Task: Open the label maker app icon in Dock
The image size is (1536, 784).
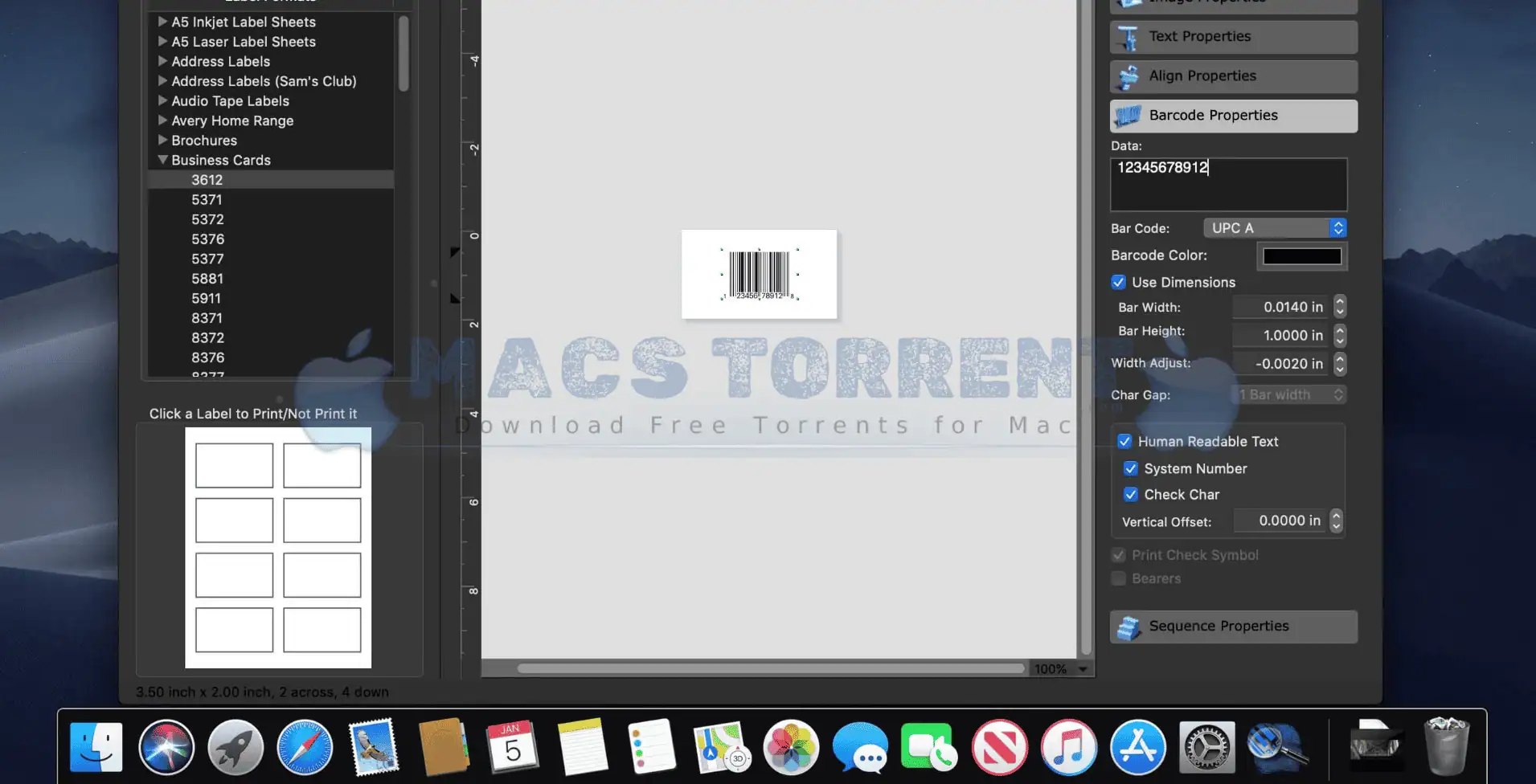Action: [x=1276, y=747]
